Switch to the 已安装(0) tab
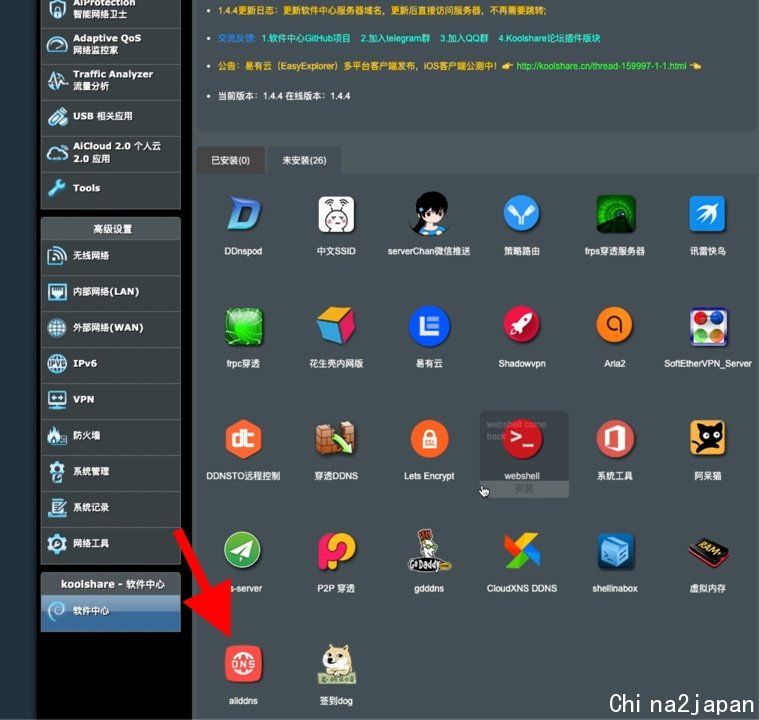This screenshot has height=720, width=759. (x=231, y=160)
